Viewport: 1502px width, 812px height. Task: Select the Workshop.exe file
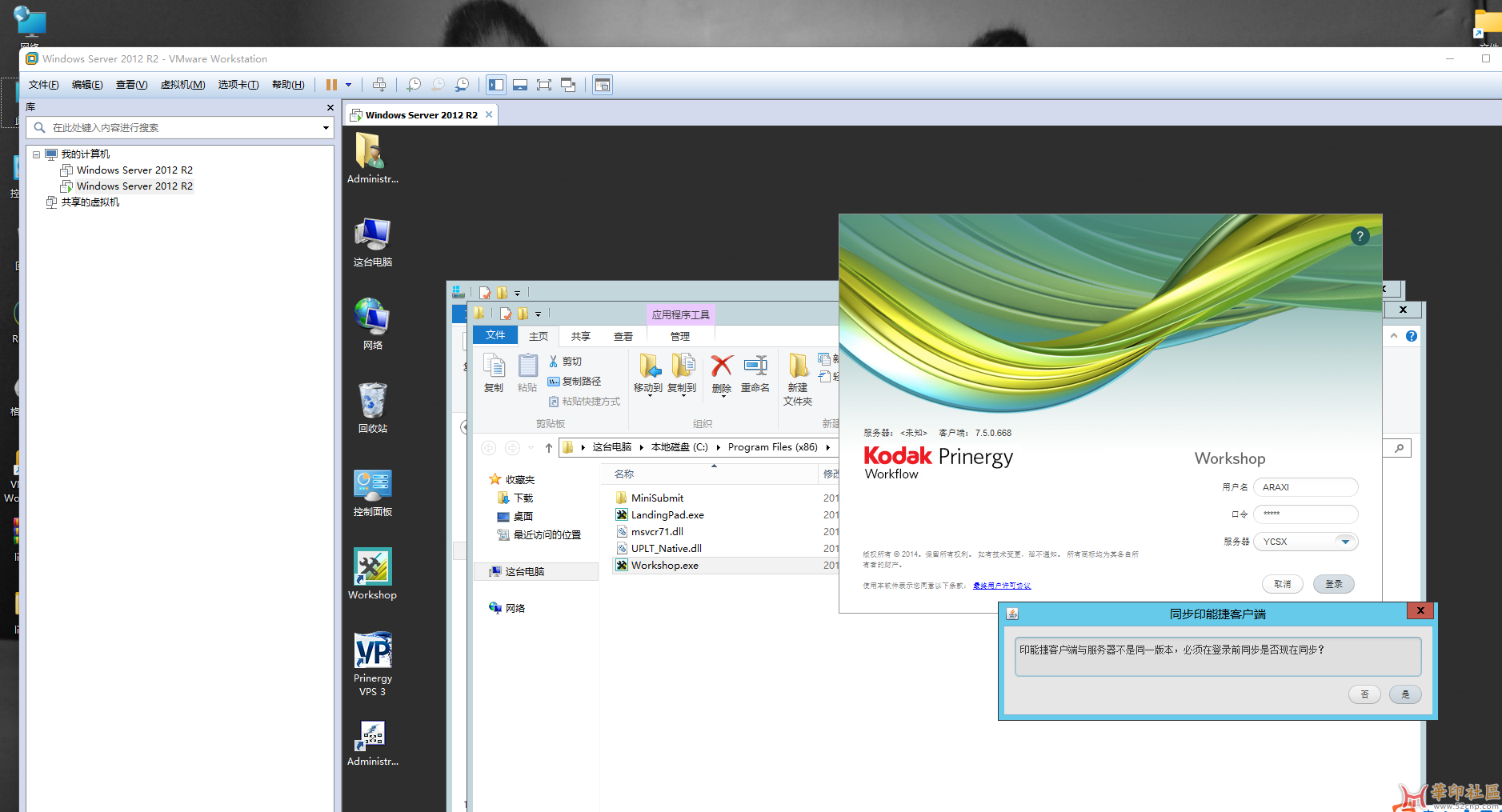pos(657,565)
